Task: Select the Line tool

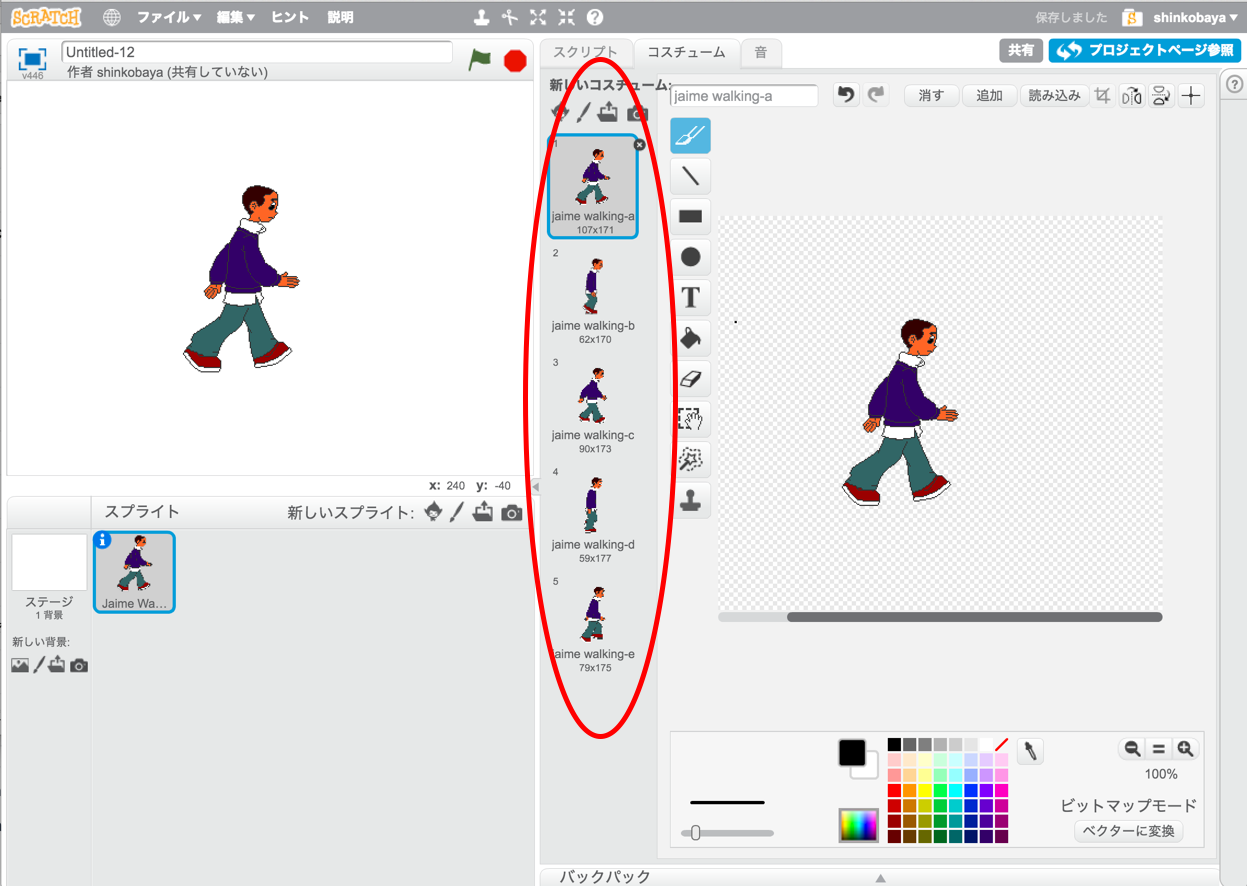Action: click(690, 176)
